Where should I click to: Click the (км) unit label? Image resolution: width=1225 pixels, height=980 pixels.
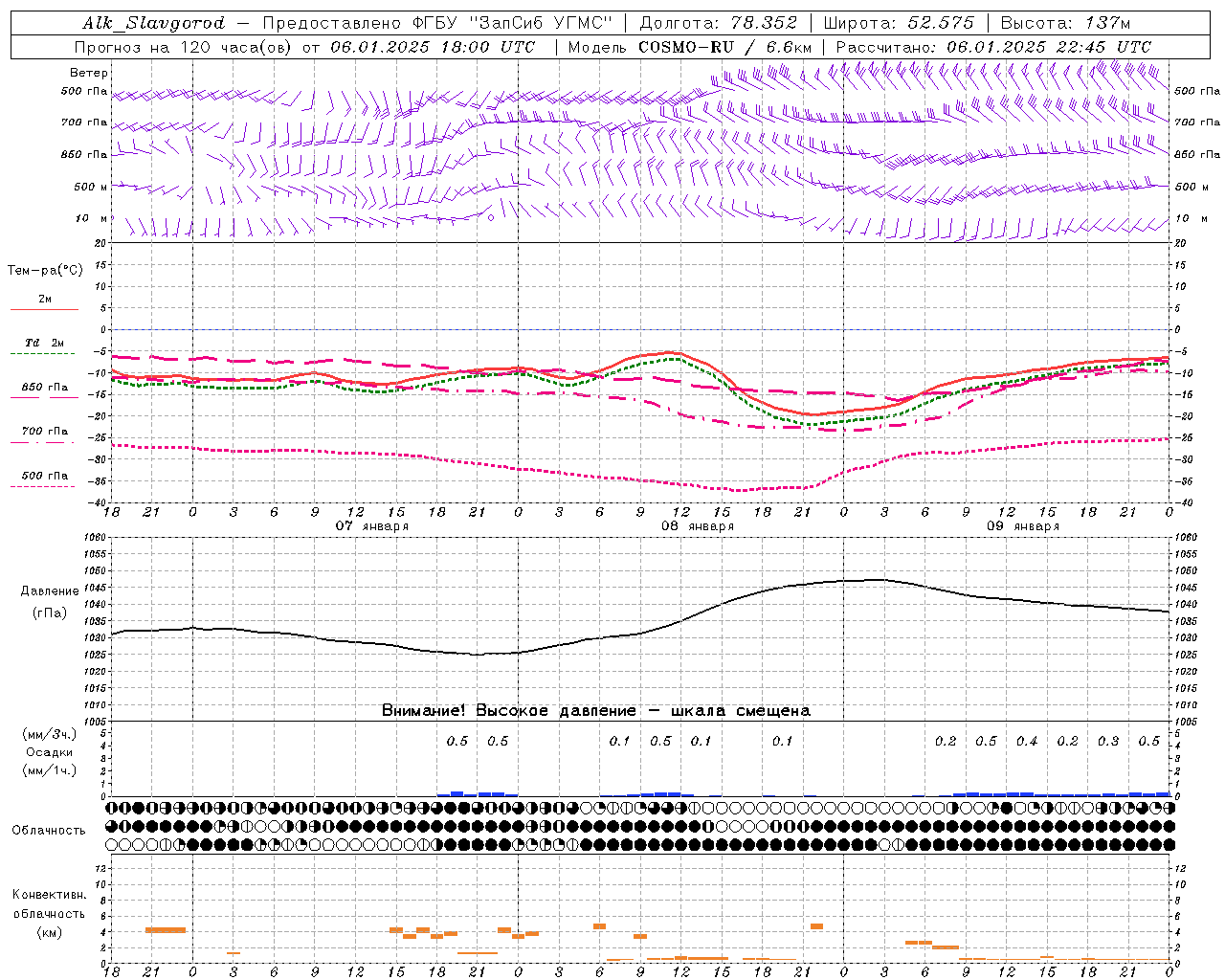(x=50, y=932)
